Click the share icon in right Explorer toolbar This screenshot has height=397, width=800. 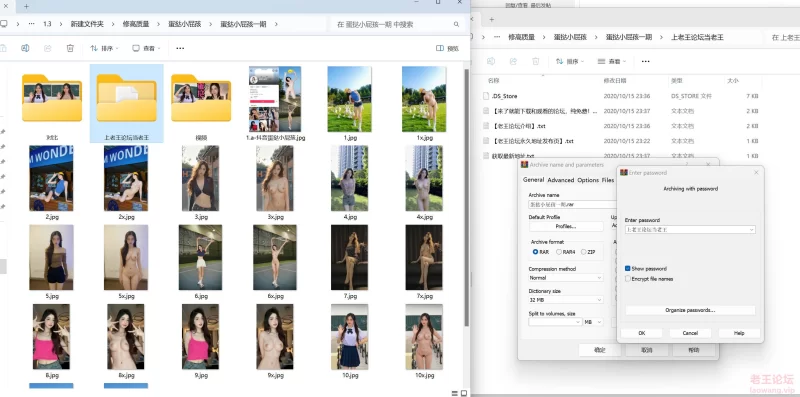point(513,61)
